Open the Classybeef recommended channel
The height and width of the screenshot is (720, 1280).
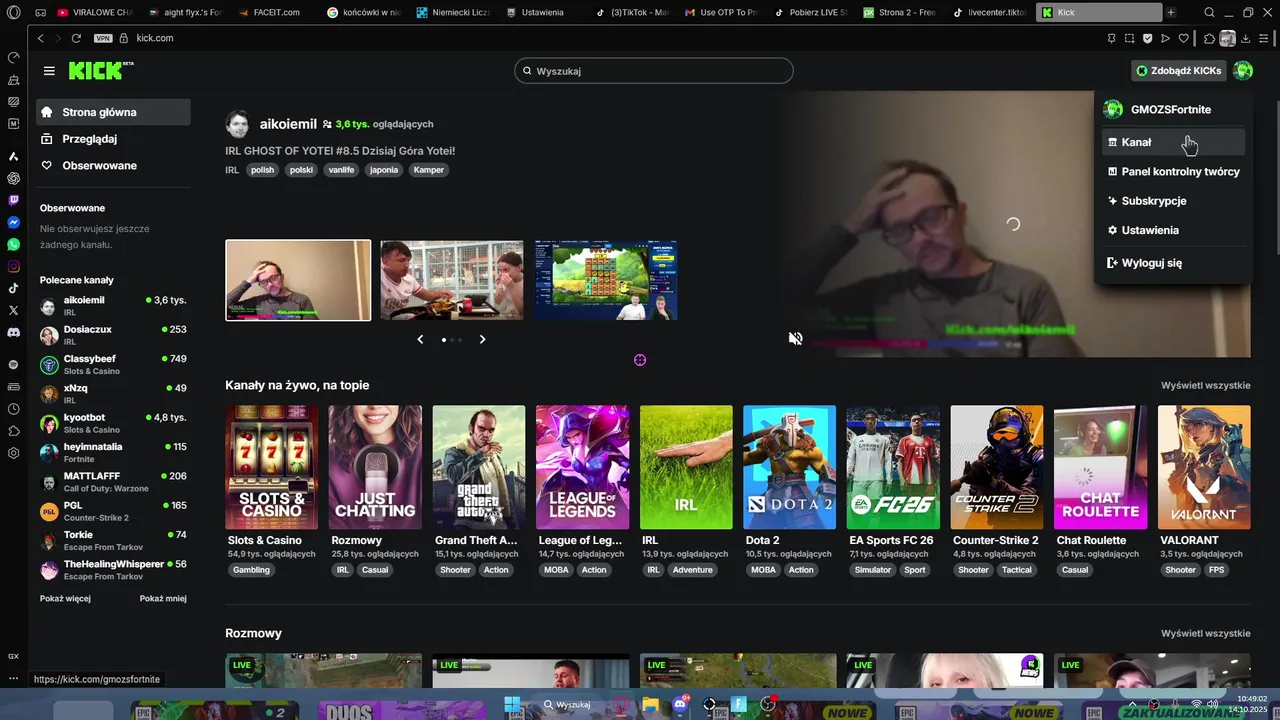(x=113, y=364)
